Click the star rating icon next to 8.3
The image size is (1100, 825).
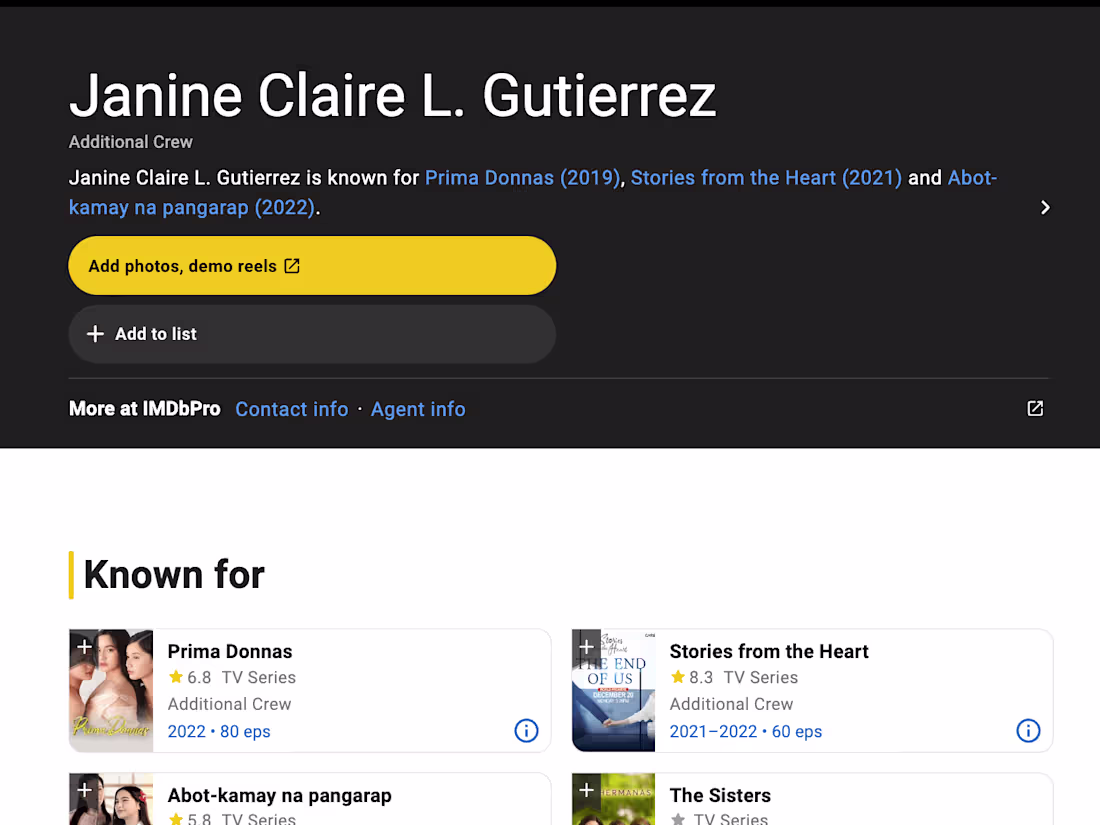677,677
